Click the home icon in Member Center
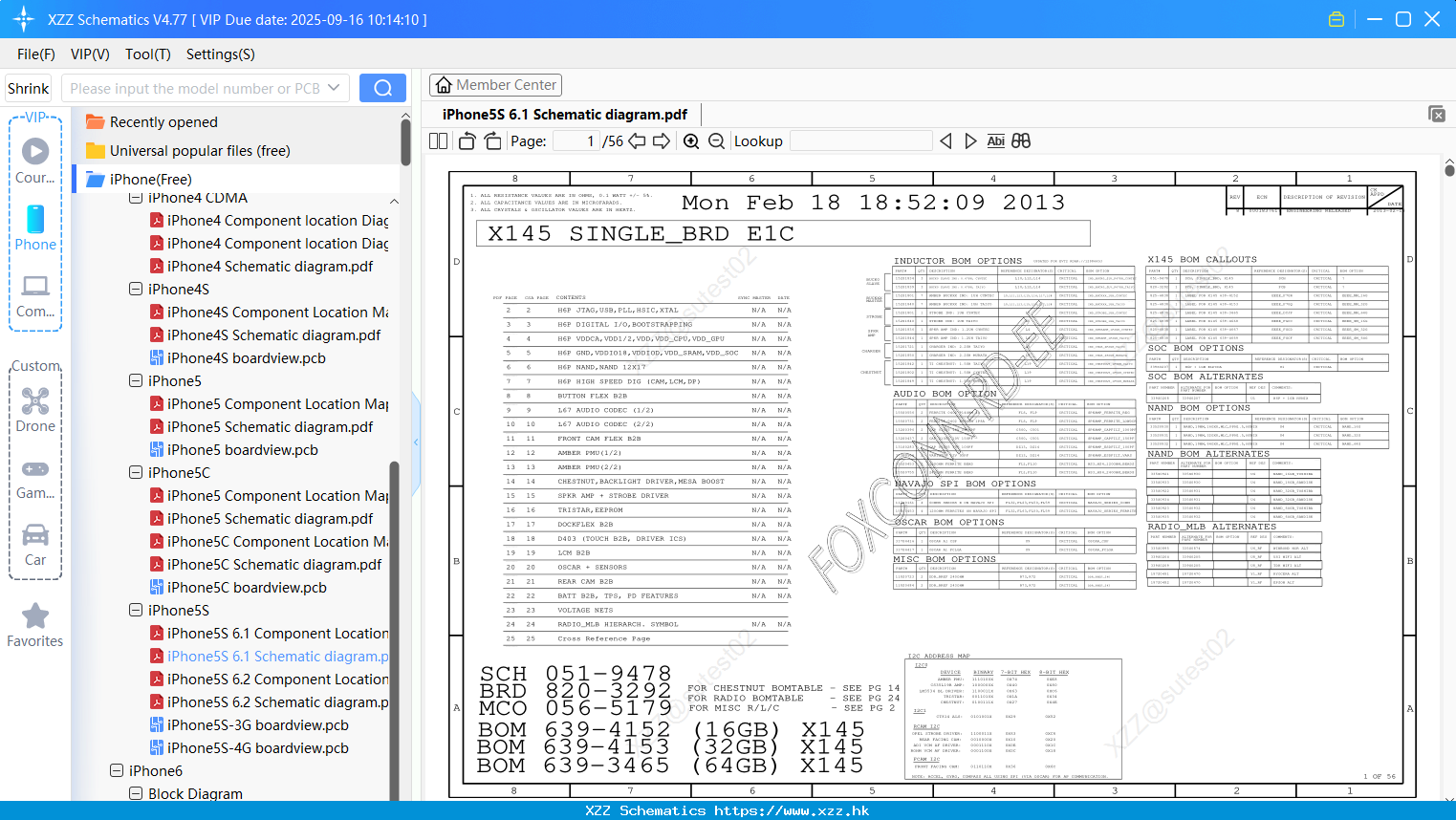 coord(444,85)
